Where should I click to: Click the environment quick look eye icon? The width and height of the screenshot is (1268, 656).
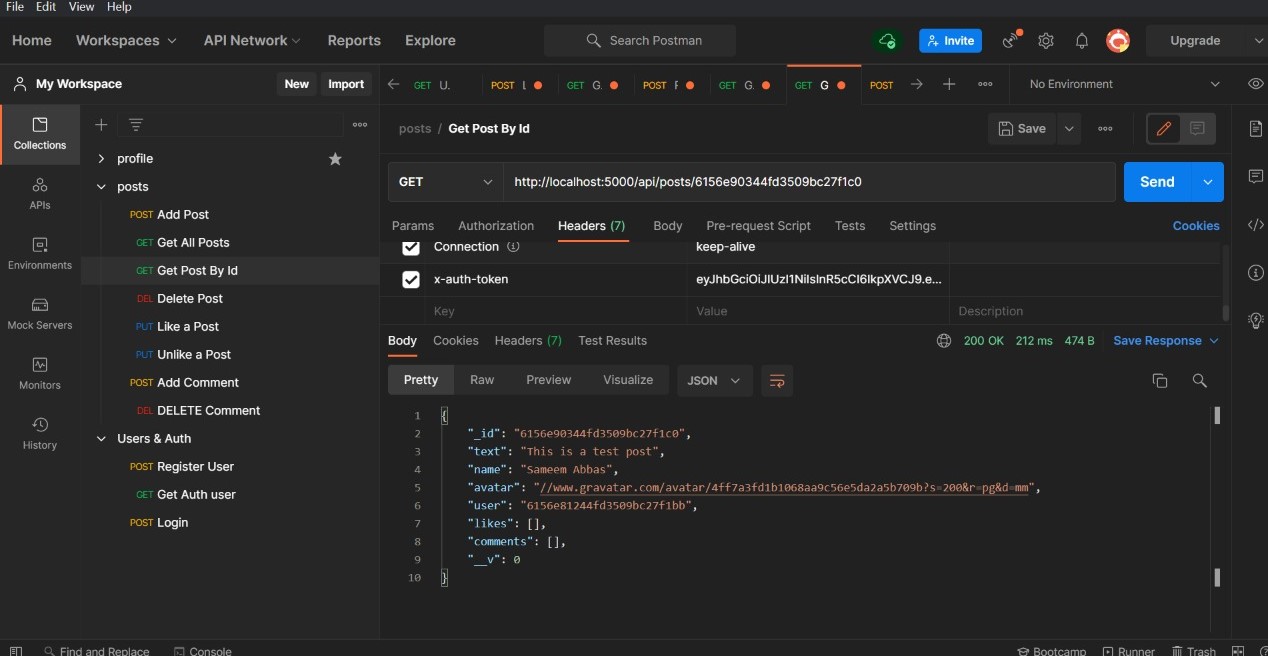[1256, 84]
